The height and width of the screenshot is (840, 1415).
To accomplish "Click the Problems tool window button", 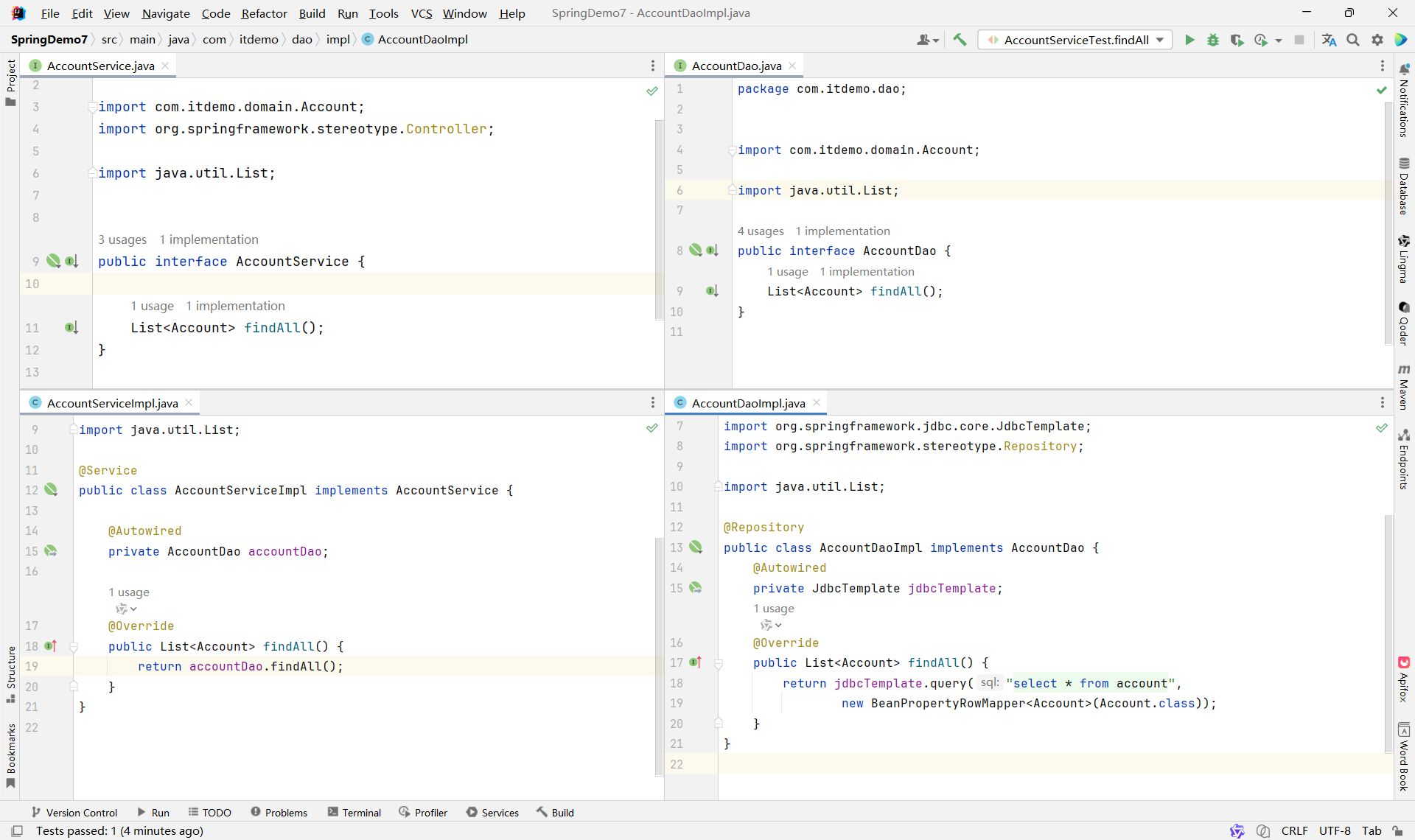I will point(279,812).
